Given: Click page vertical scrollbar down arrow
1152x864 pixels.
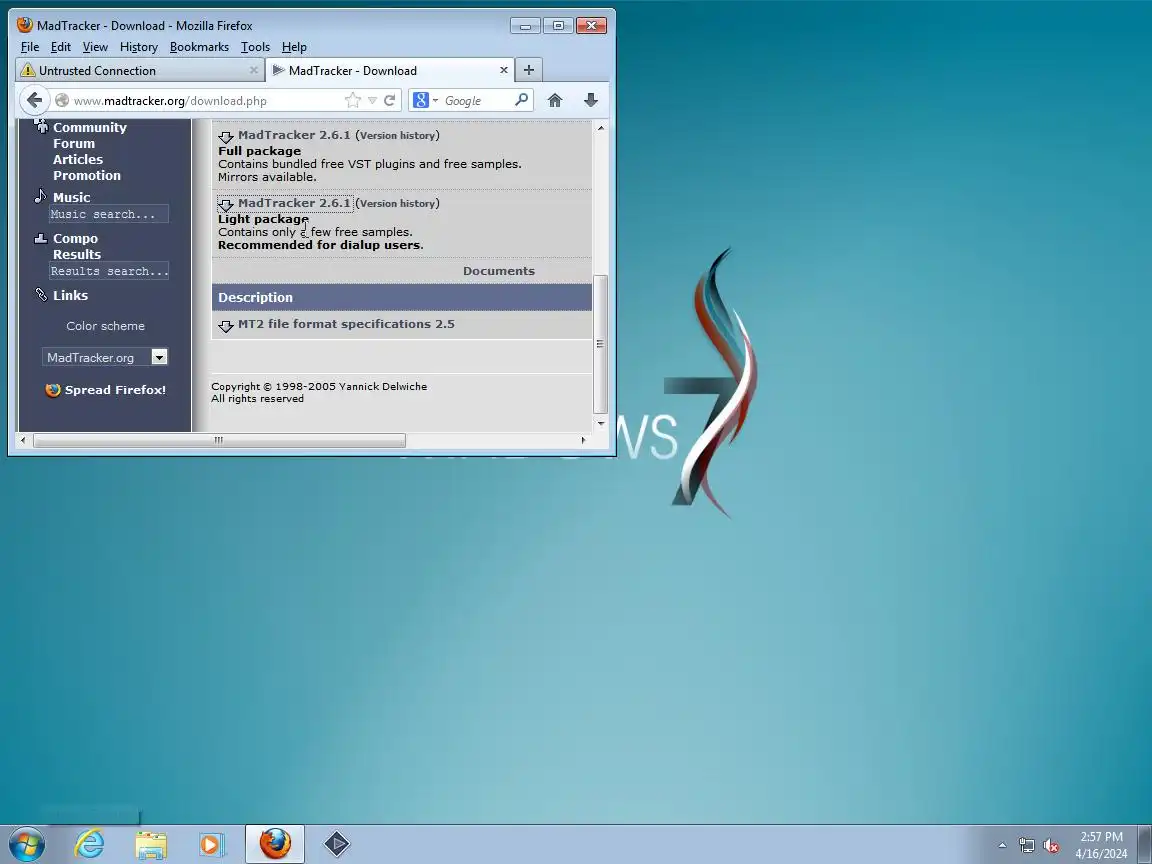Looking at the screenshot, I should [600, 423].
